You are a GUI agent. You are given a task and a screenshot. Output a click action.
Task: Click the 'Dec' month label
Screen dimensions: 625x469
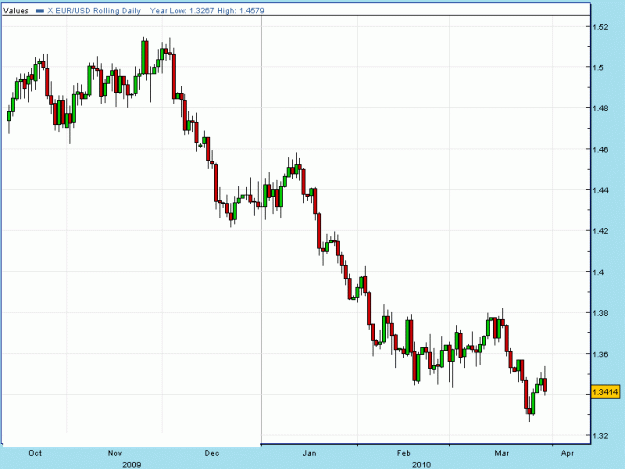pyautogui.click(x=212, y=453)
